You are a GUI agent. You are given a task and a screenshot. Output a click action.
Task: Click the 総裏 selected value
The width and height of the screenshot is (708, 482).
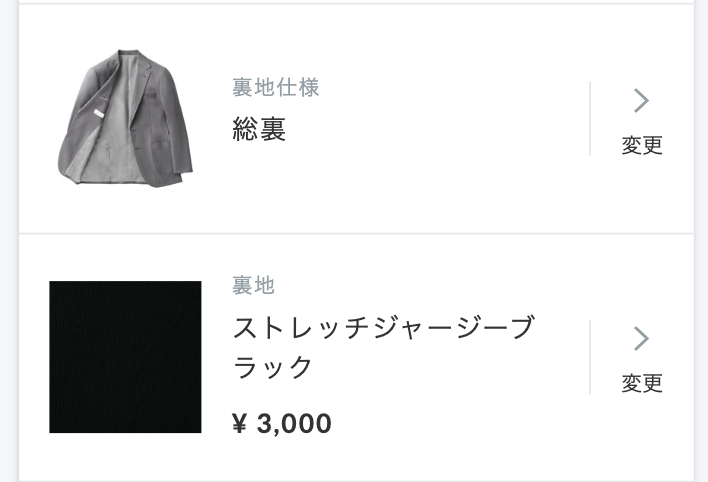[259, 129]
